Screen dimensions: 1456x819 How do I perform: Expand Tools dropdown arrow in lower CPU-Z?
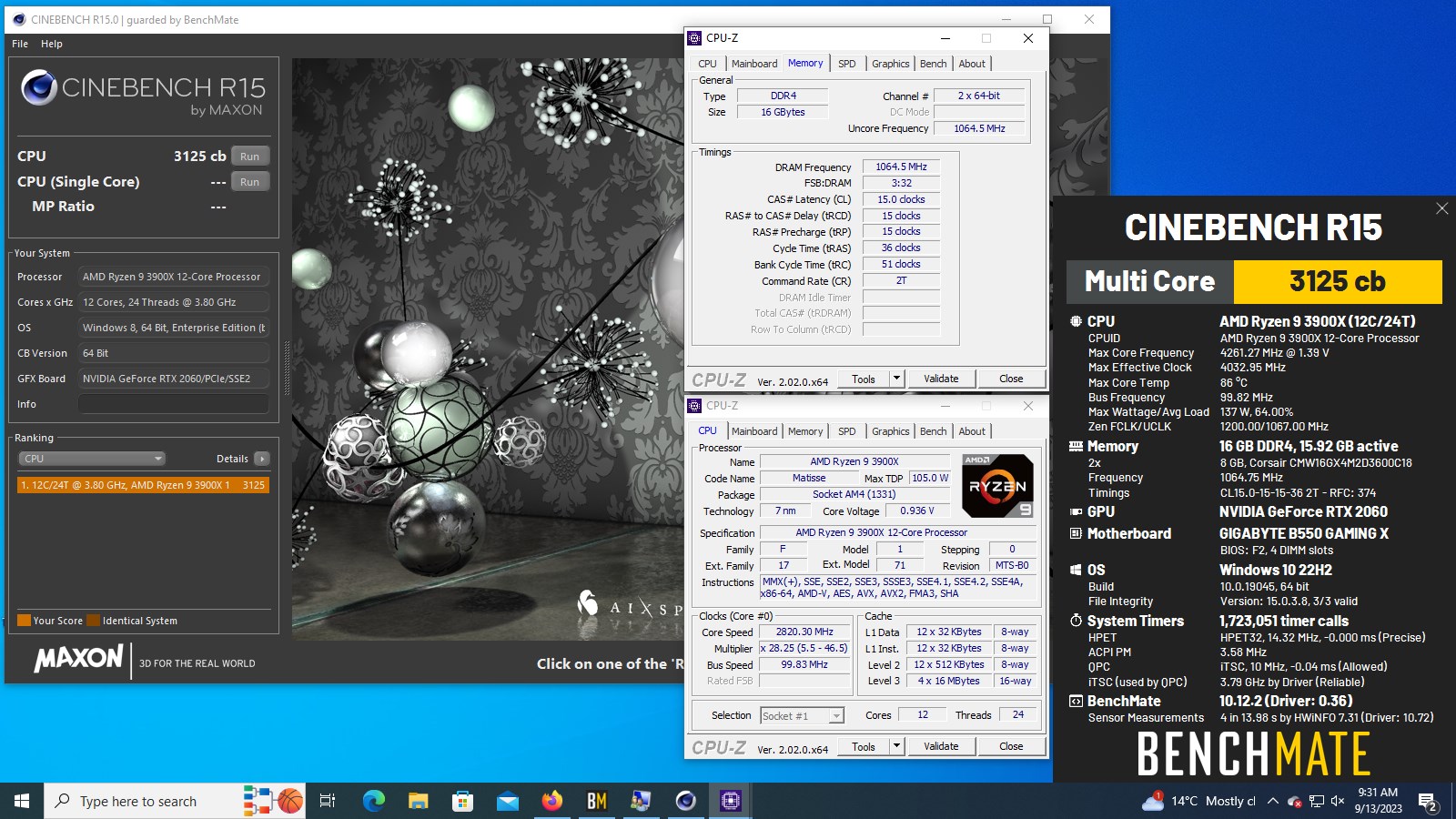(896, 746)
